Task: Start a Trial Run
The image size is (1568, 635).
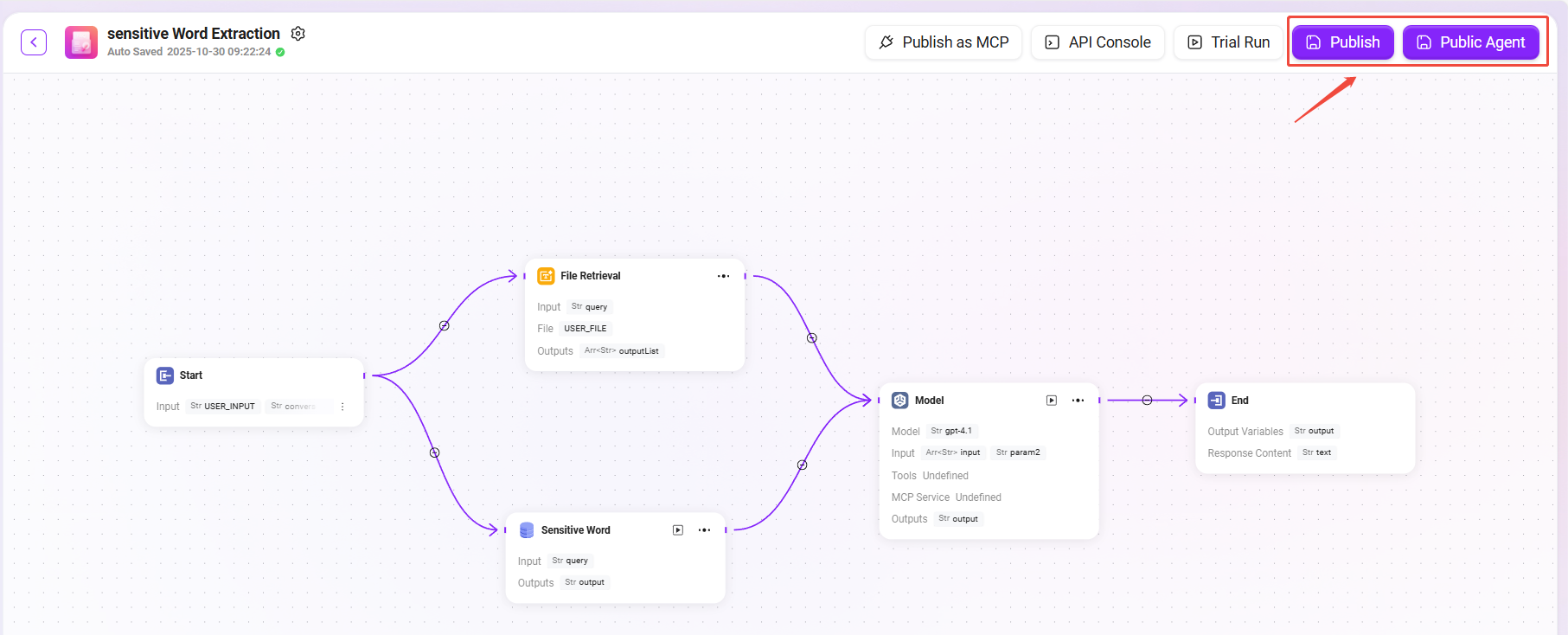Action: [1228, 42]
